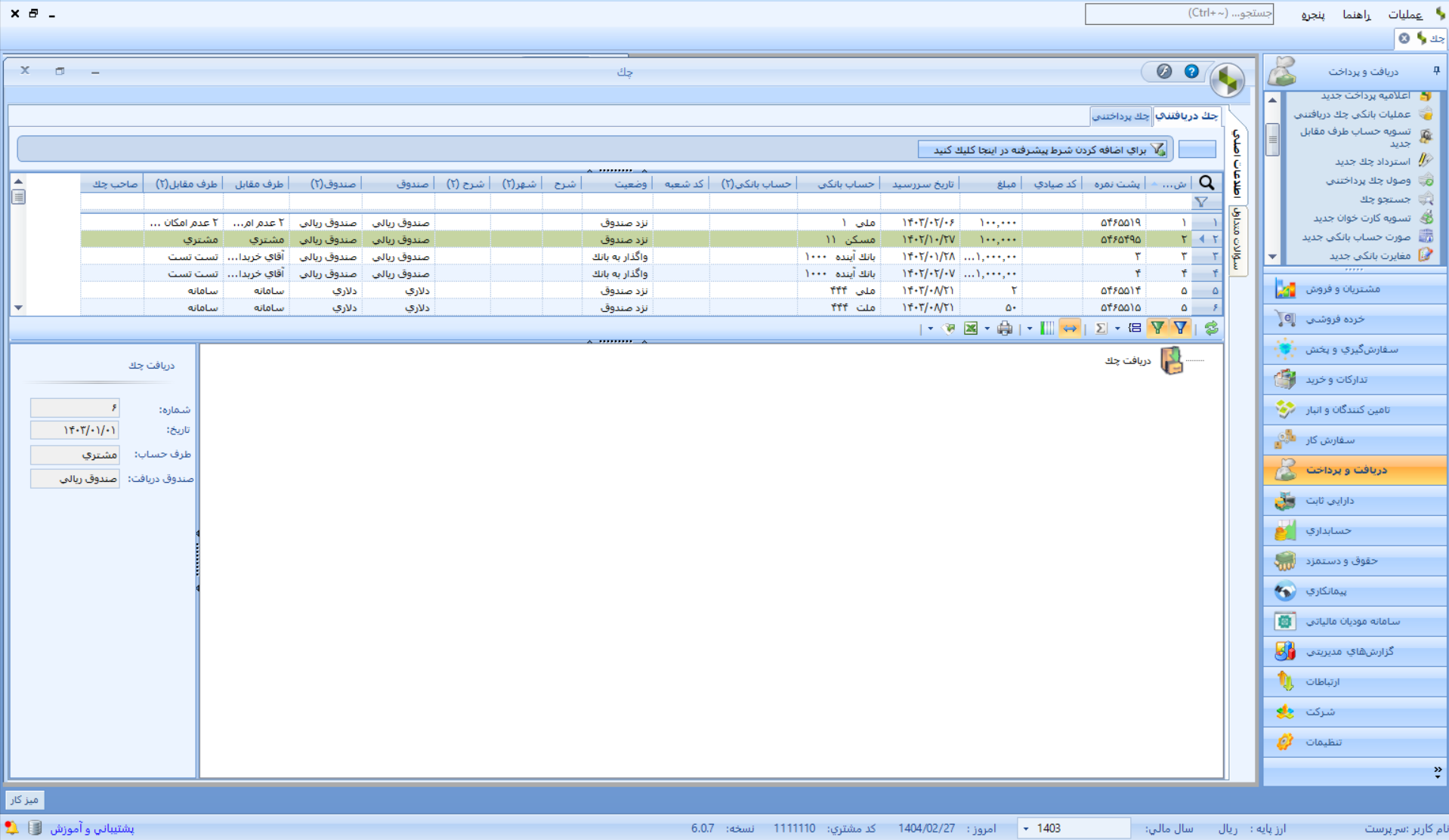
Task: Click the sigma summation icon
Action: point(1101,328)
